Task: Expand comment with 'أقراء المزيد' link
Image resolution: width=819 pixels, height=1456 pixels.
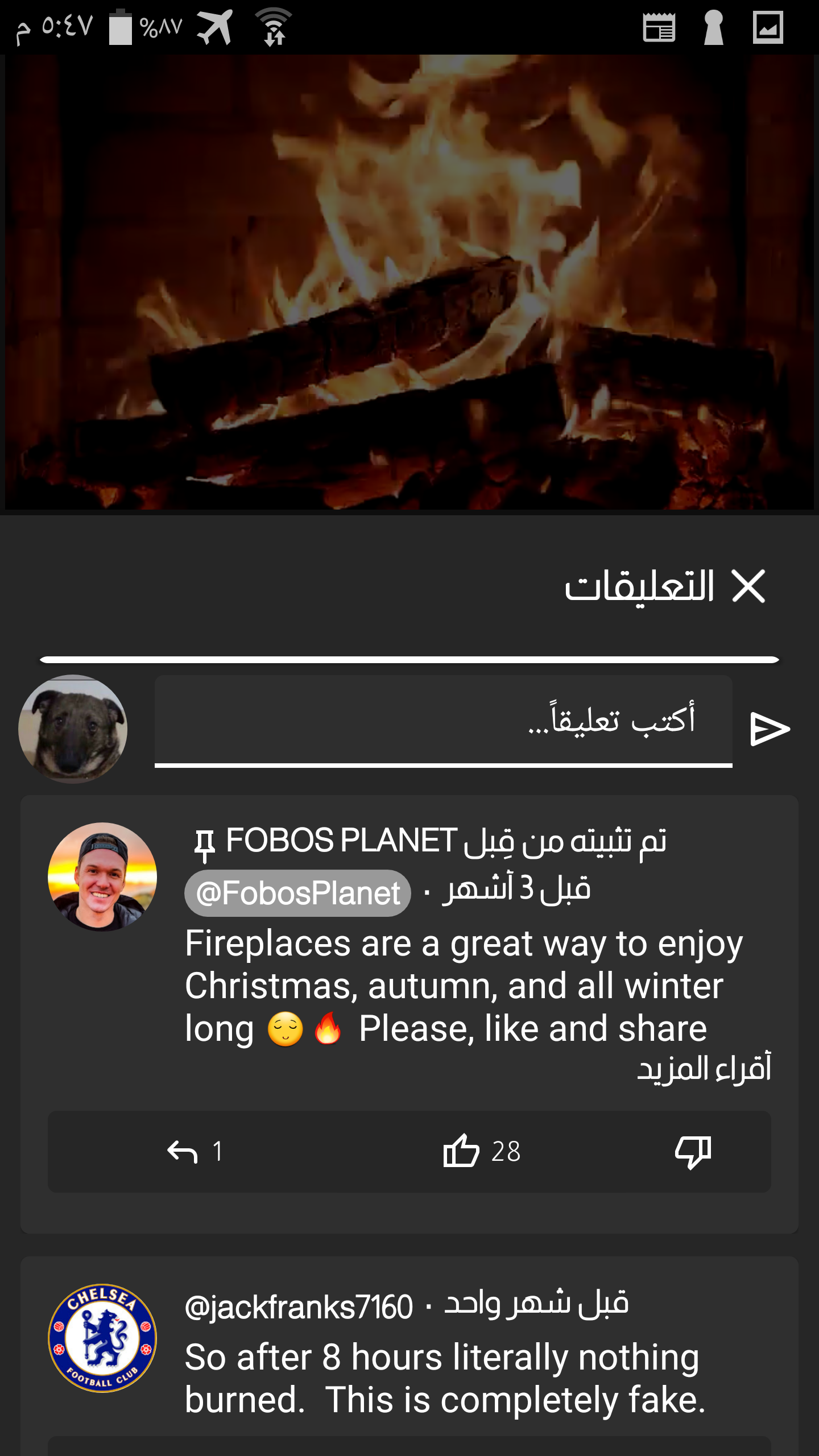Action: 704,1069
